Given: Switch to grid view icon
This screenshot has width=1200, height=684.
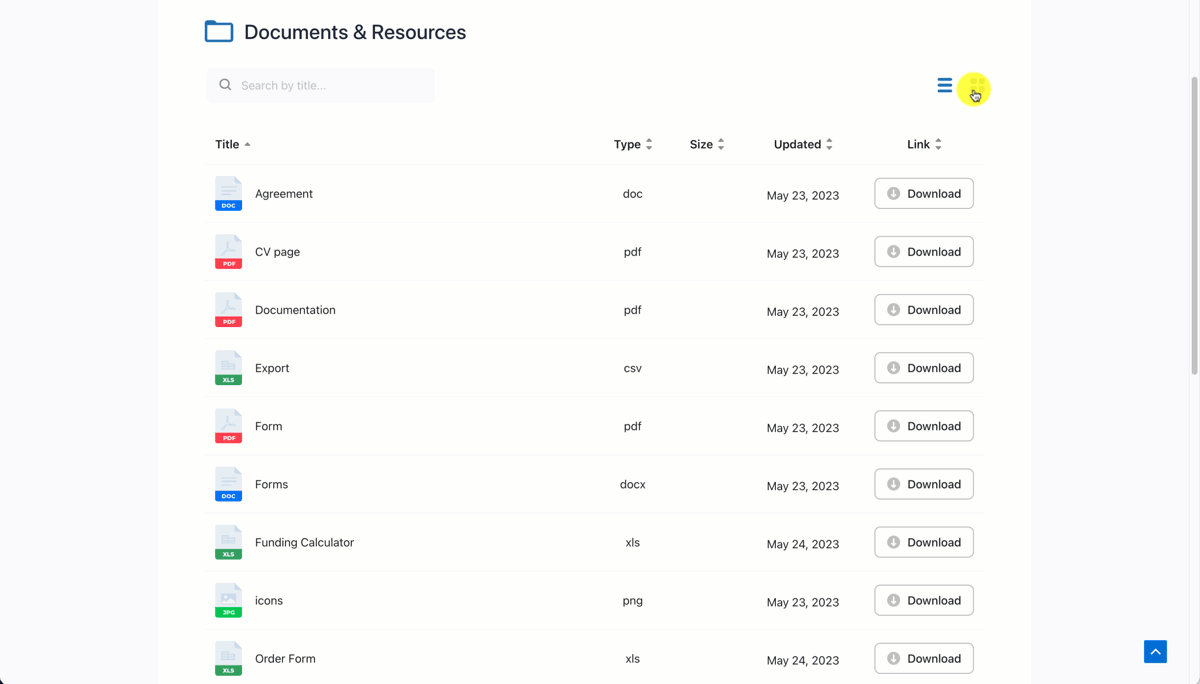Looking at the screenshot, I should click(975, 86).
